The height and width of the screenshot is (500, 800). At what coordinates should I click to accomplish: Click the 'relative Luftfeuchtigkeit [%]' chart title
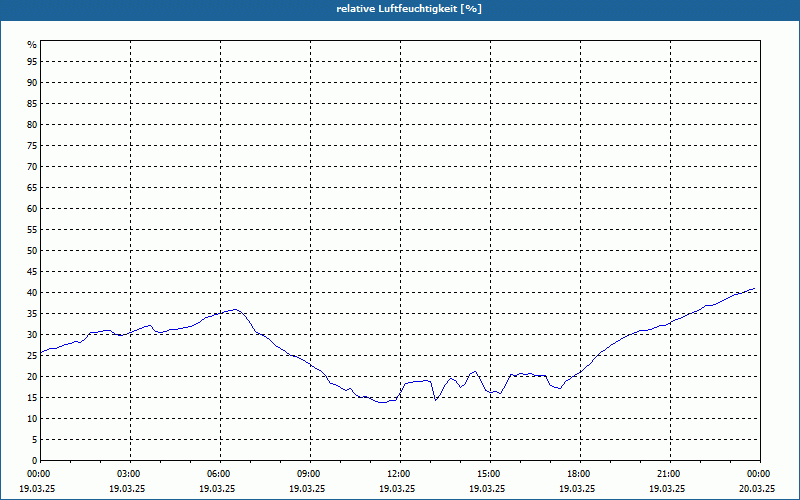tap(409, 9)
